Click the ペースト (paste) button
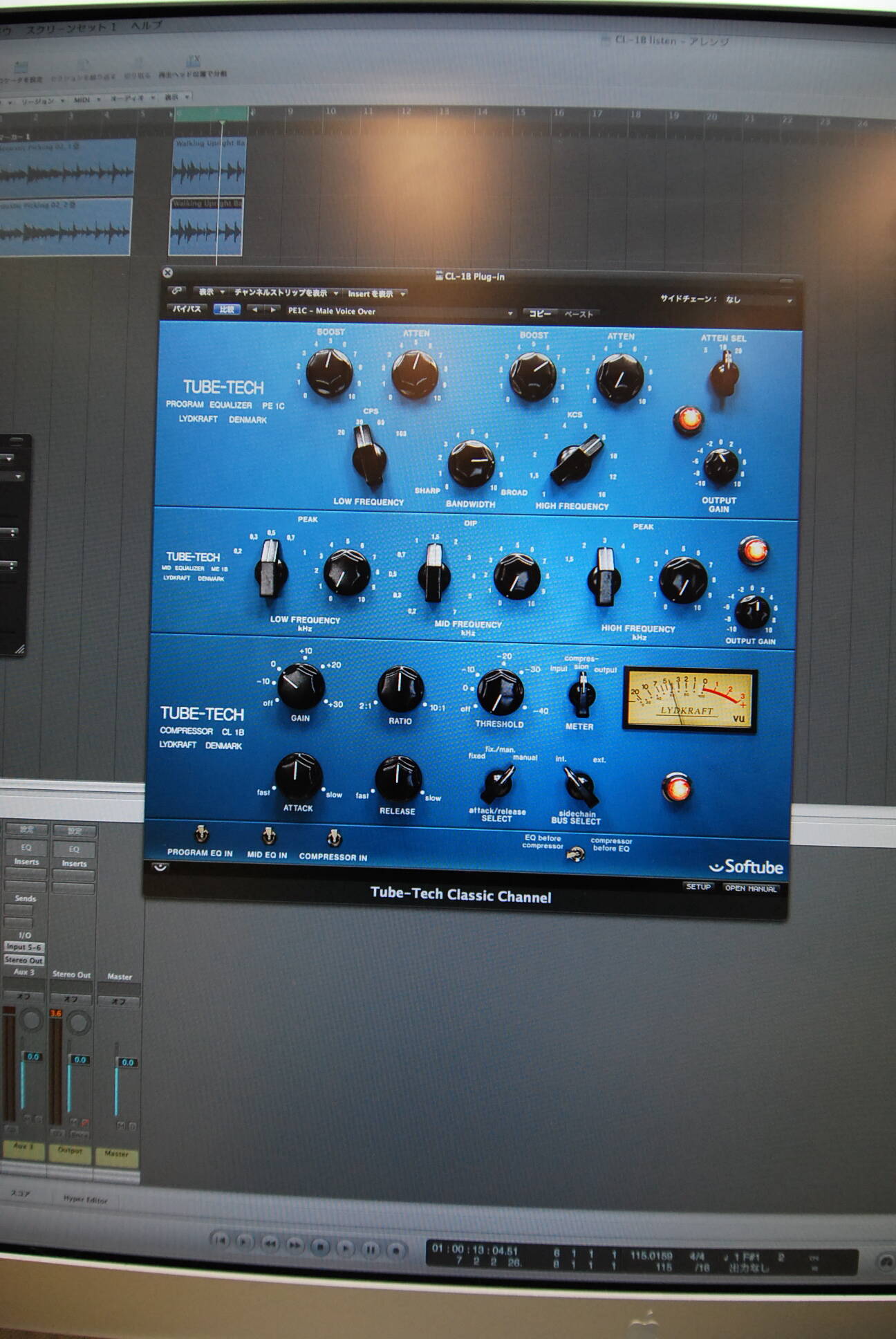896x1339 pixels. point(579,314)
